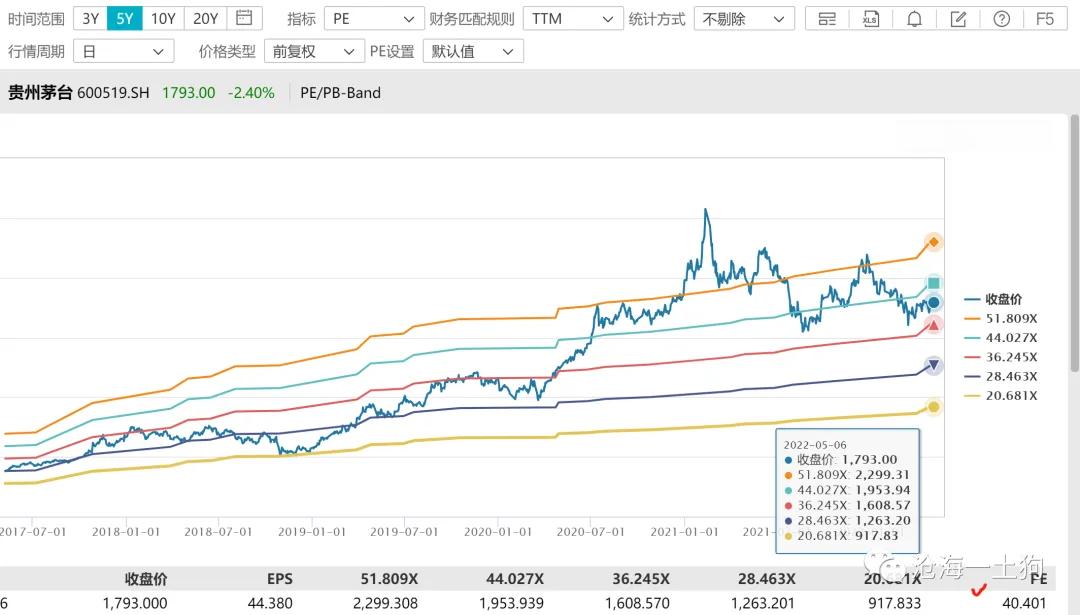Click the alert bell icon
Screen dimensions: 1080x615
(x=914, y=19)
